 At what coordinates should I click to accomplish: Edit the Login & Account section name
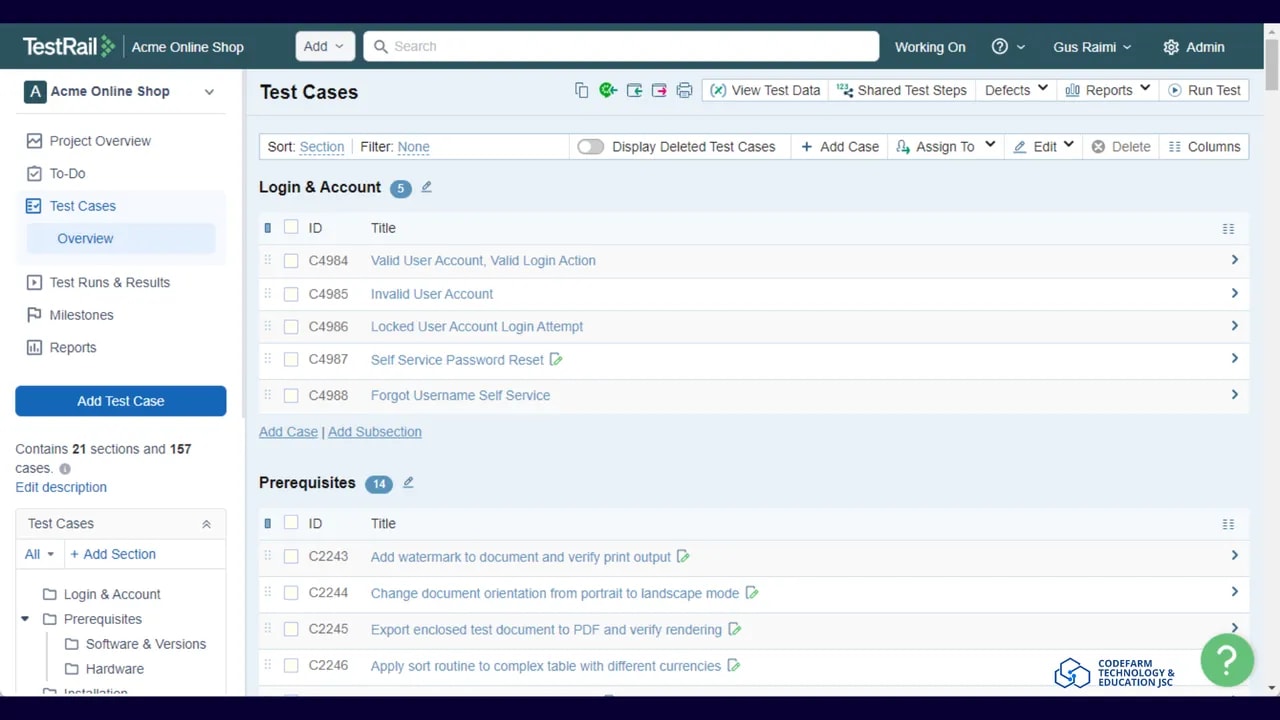click(x=427, y=187)
